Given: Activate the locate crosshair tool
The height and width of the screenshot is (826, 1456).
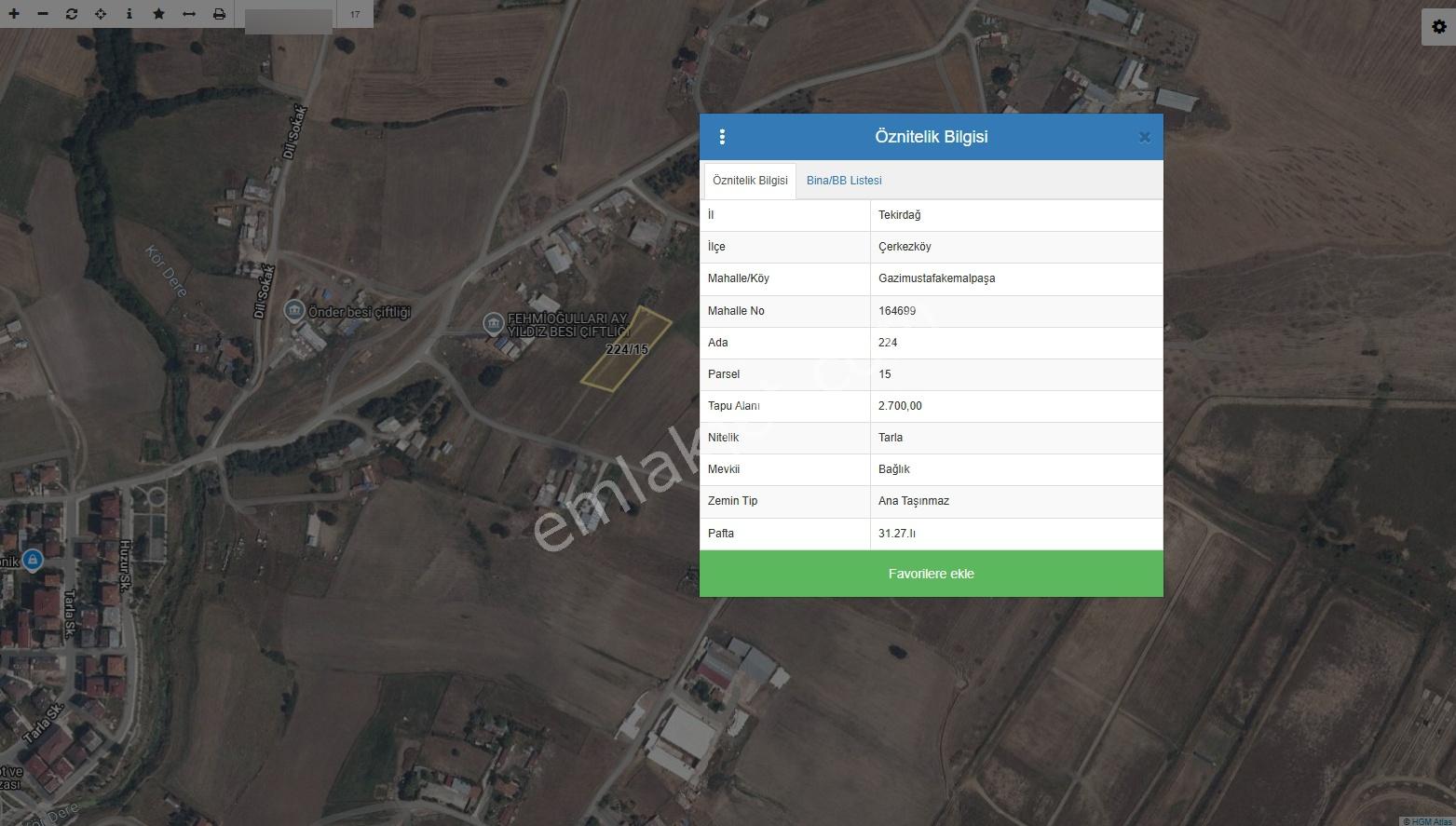Looking at the screenshot, I should click(101, 14).
